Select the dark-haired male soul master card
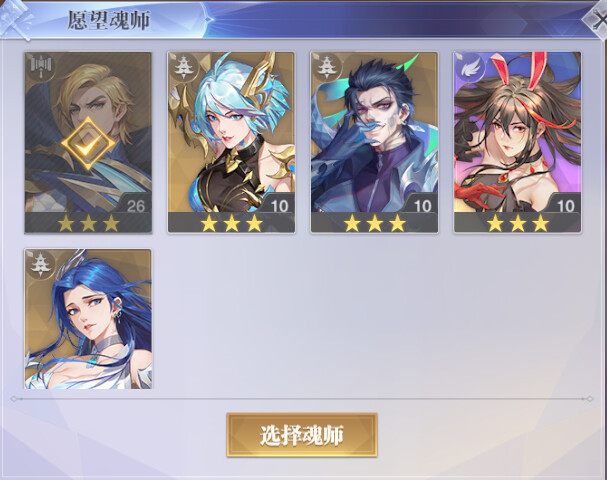 [374, 142]
